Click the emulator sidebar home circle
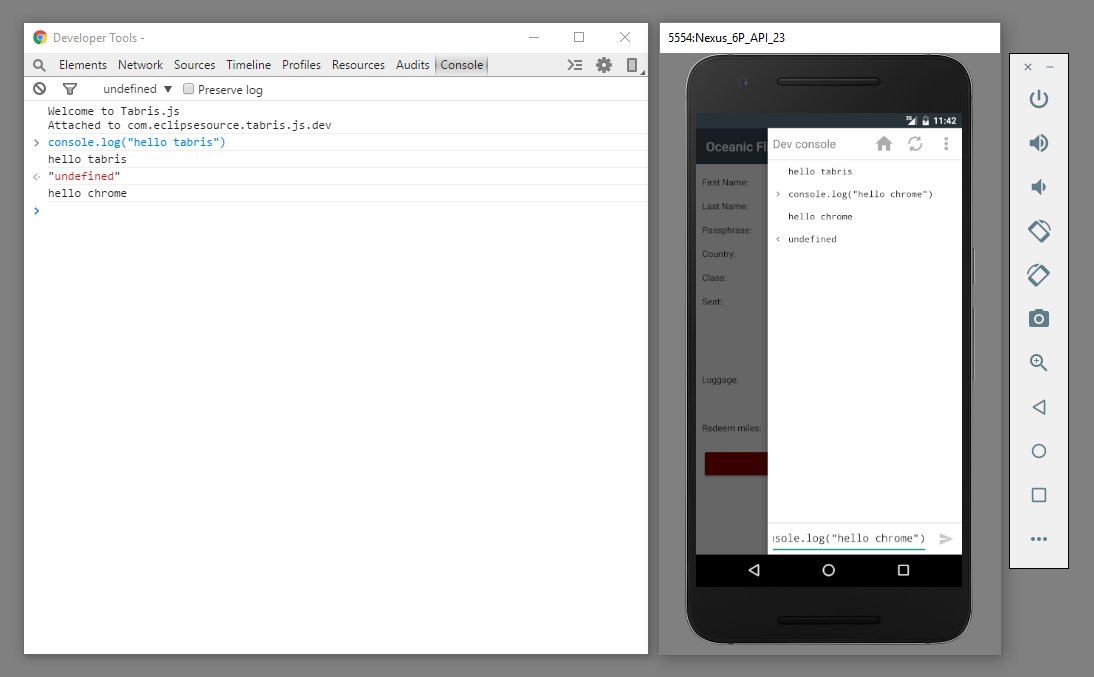This screenshot has width=1094, height=677. pos(1039,451)
